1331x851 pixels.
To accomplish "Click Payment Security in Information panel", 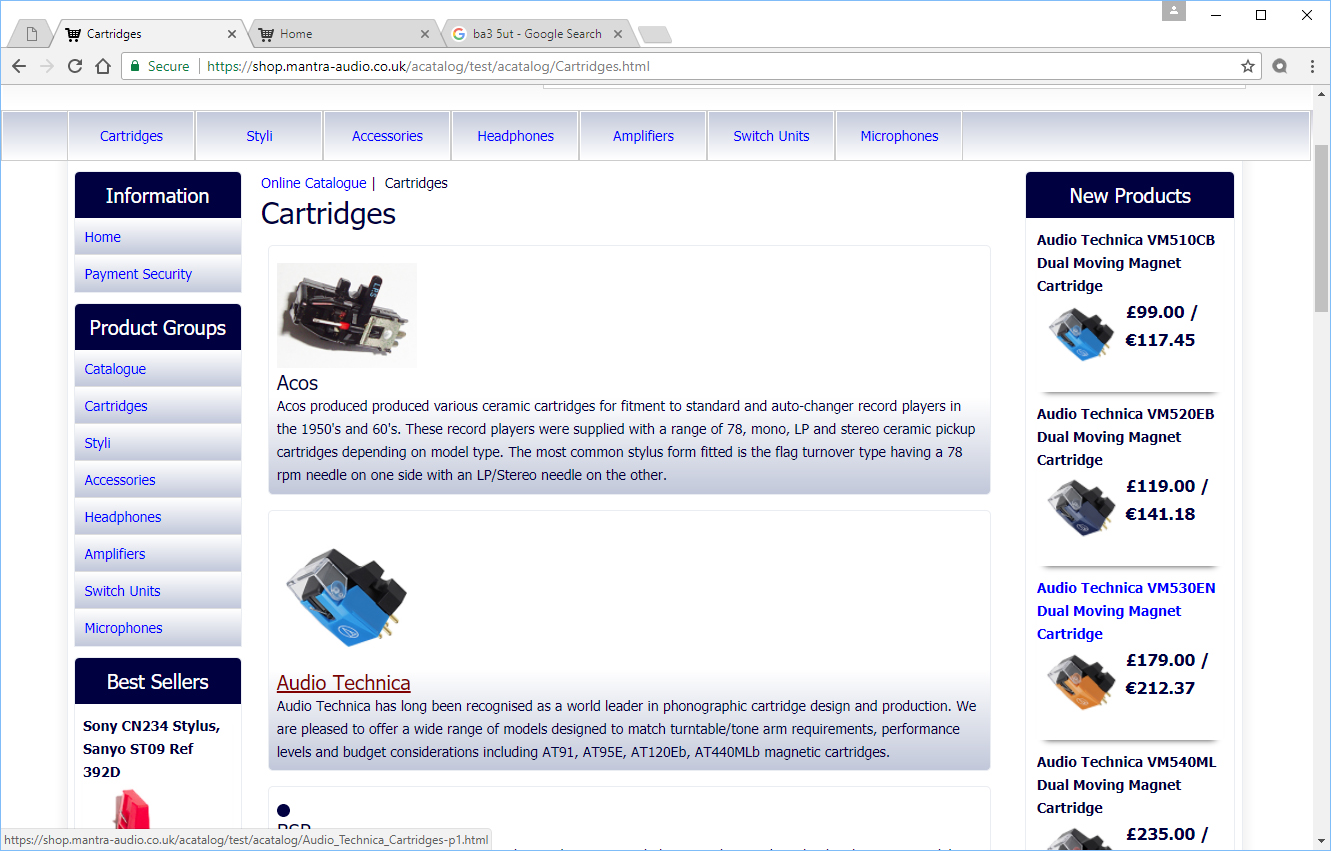I will (x=138, y=274).
